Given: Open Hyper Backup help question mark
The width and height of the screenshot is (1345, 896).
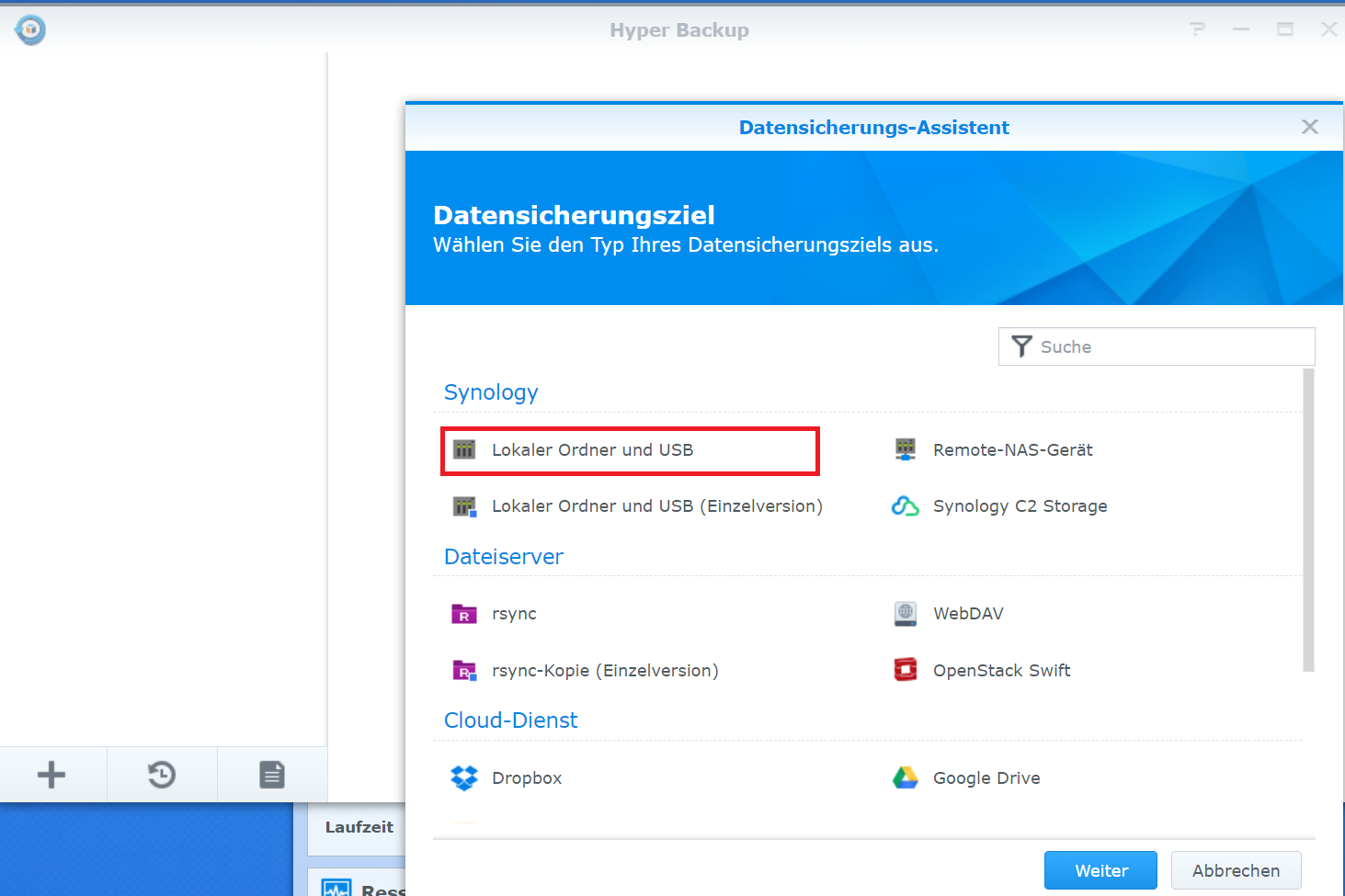Looking at the screenshot, I should (1197, 29).
